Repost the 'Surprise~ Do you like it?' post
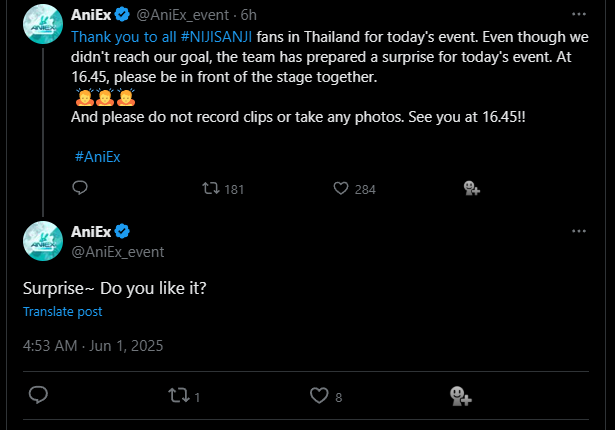Image resolution: width=615 pixels, height=430 pixels. [x=178, y=396]
